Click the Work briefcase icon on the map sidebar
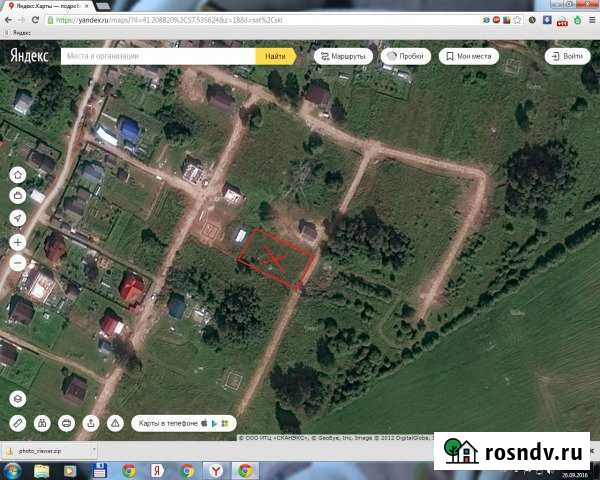The width and height of the screenshot is (600, 480). click(18, 196)
